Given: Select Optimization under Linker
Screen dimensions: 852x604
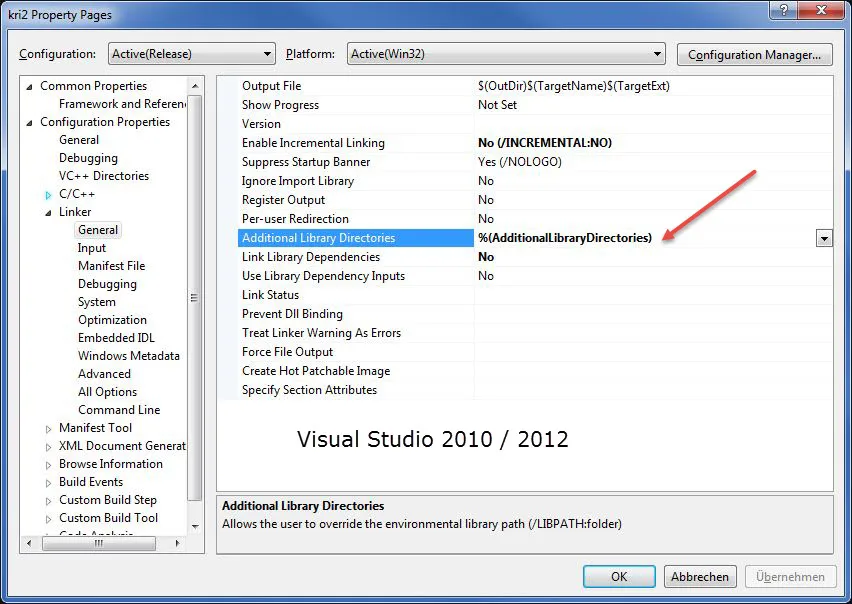Looking at the screenshot, I should [112, 319].
